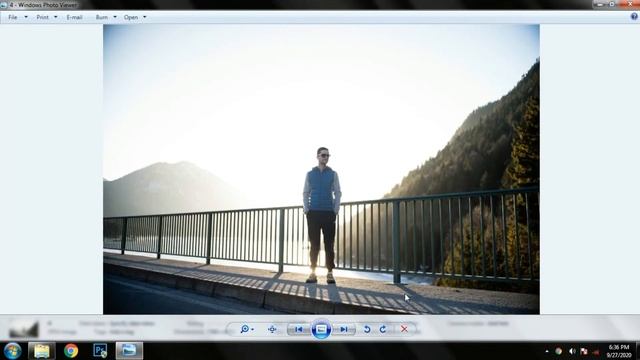Switch to Photoshop in taskbar
The width and height of the screenshot is (640, 360).
[x=100, y=351]
